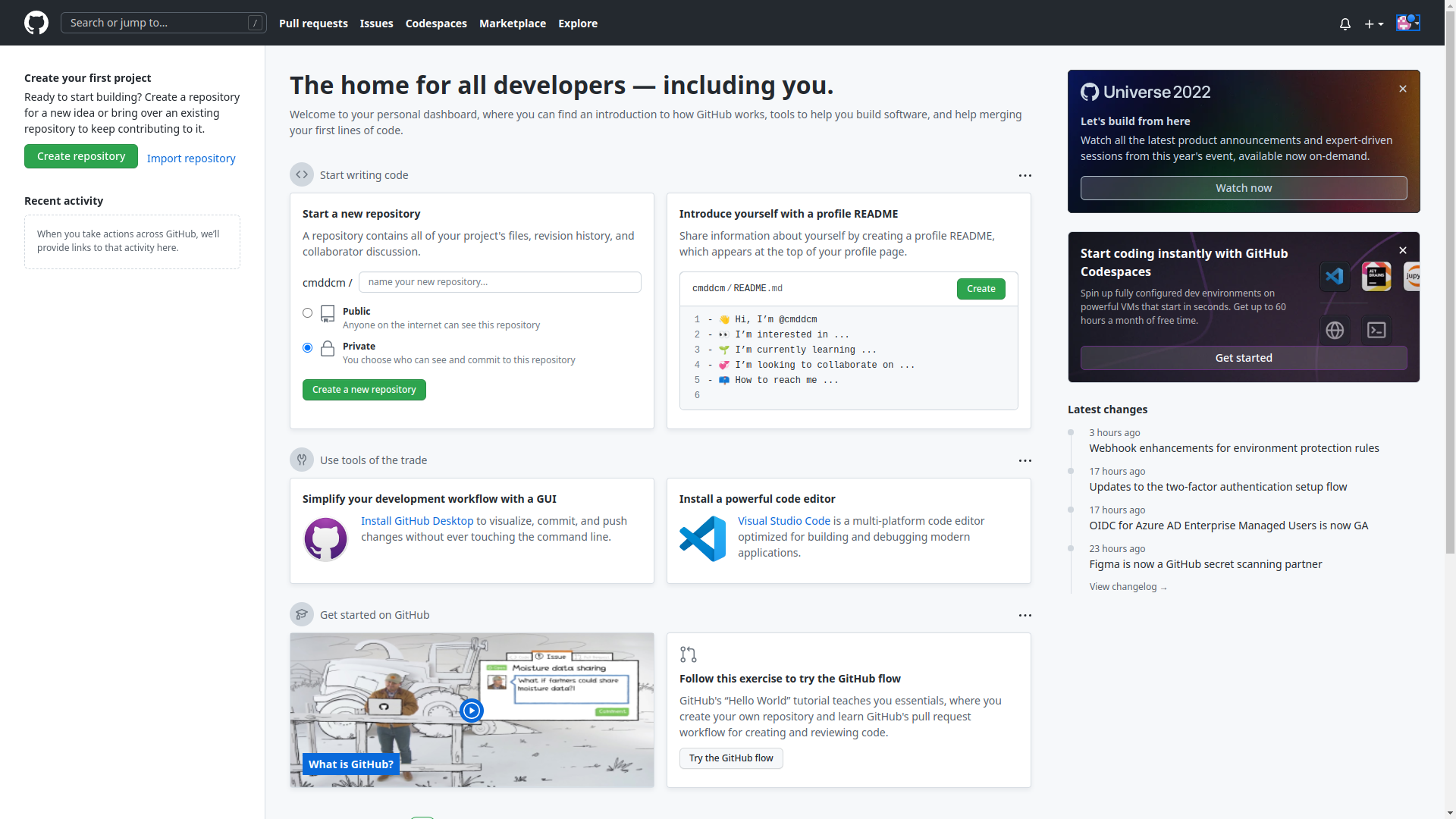Click the Watch now button

tap(1244, 188)
